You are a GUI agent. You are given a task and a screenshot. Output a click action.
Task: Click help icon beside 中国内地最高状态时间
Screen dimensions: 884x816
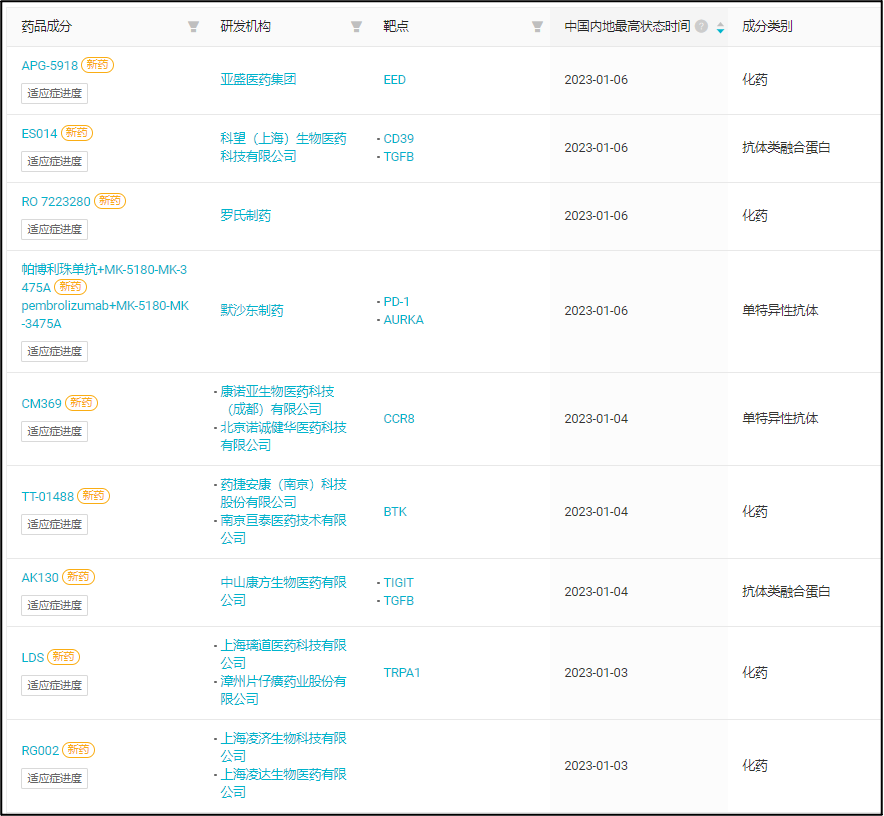[x=701, y=27]
